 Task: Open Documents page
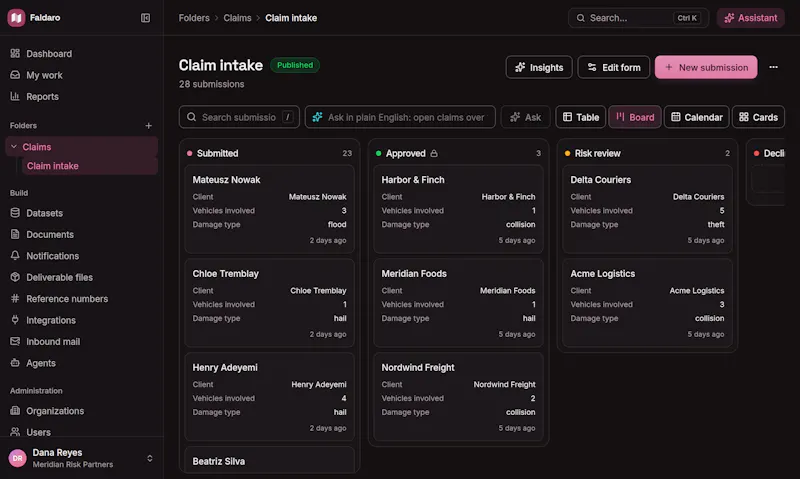tap(50, 234)
